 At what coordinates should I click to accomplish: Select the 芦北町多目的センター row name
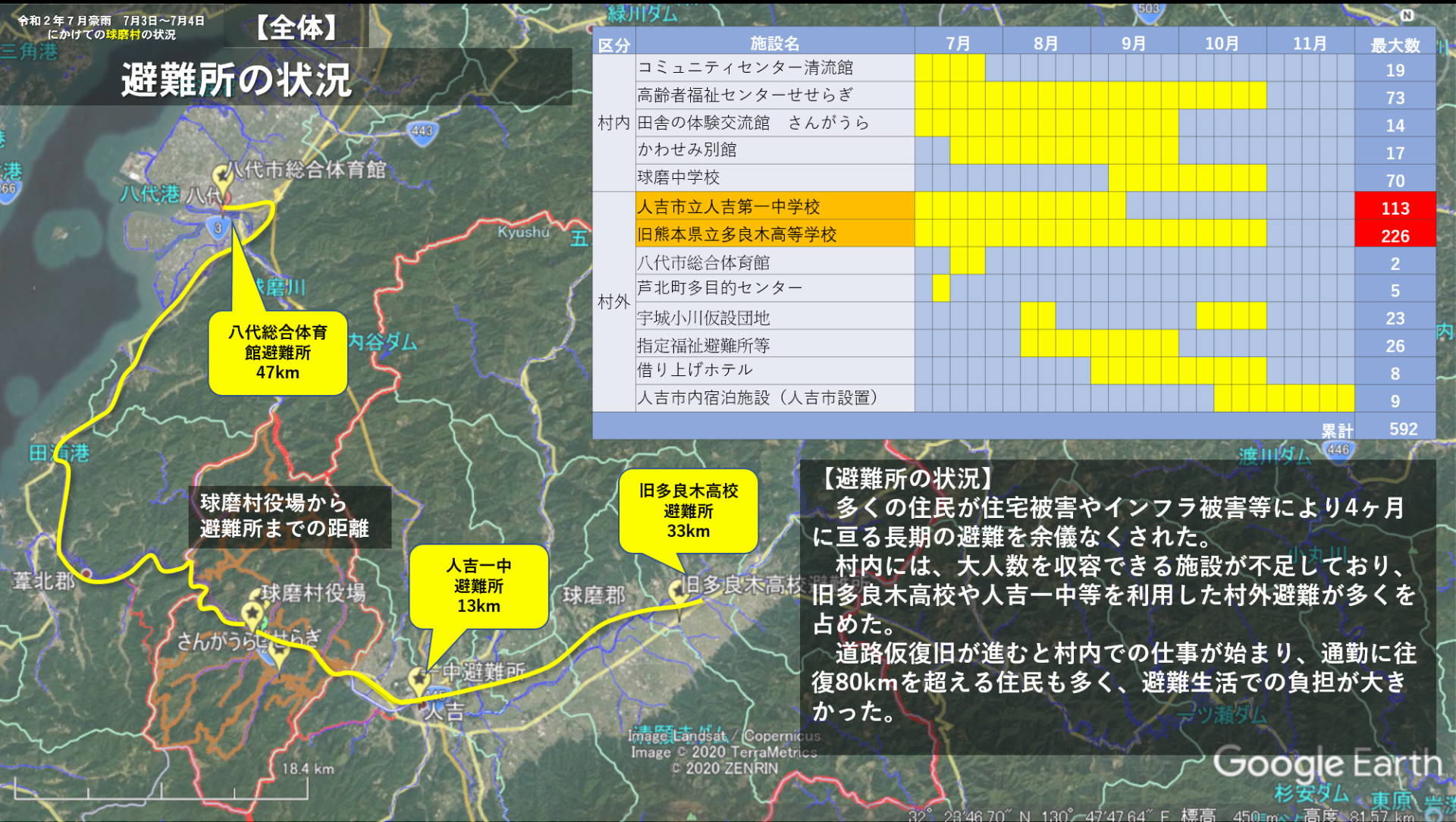(720, 287)
